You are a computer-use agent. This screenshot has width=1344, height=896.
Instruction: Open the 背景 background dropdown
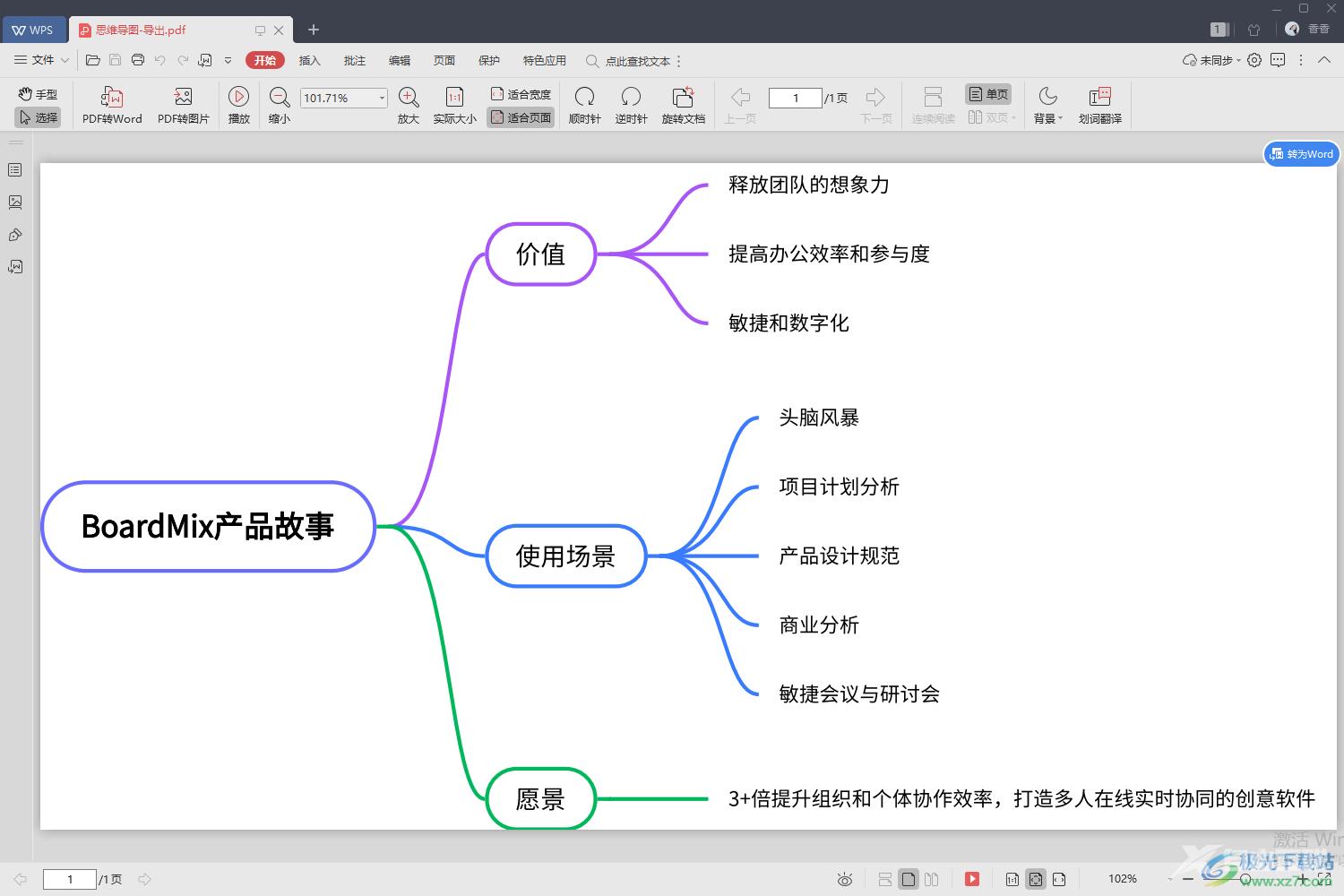point(1047,105)
